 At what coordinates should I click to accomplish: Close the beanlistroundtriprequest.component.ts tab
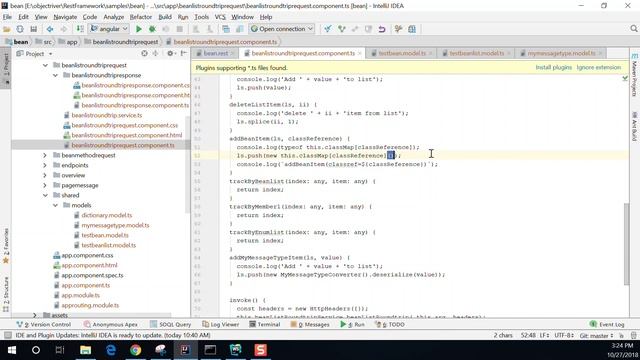(360, 53)
